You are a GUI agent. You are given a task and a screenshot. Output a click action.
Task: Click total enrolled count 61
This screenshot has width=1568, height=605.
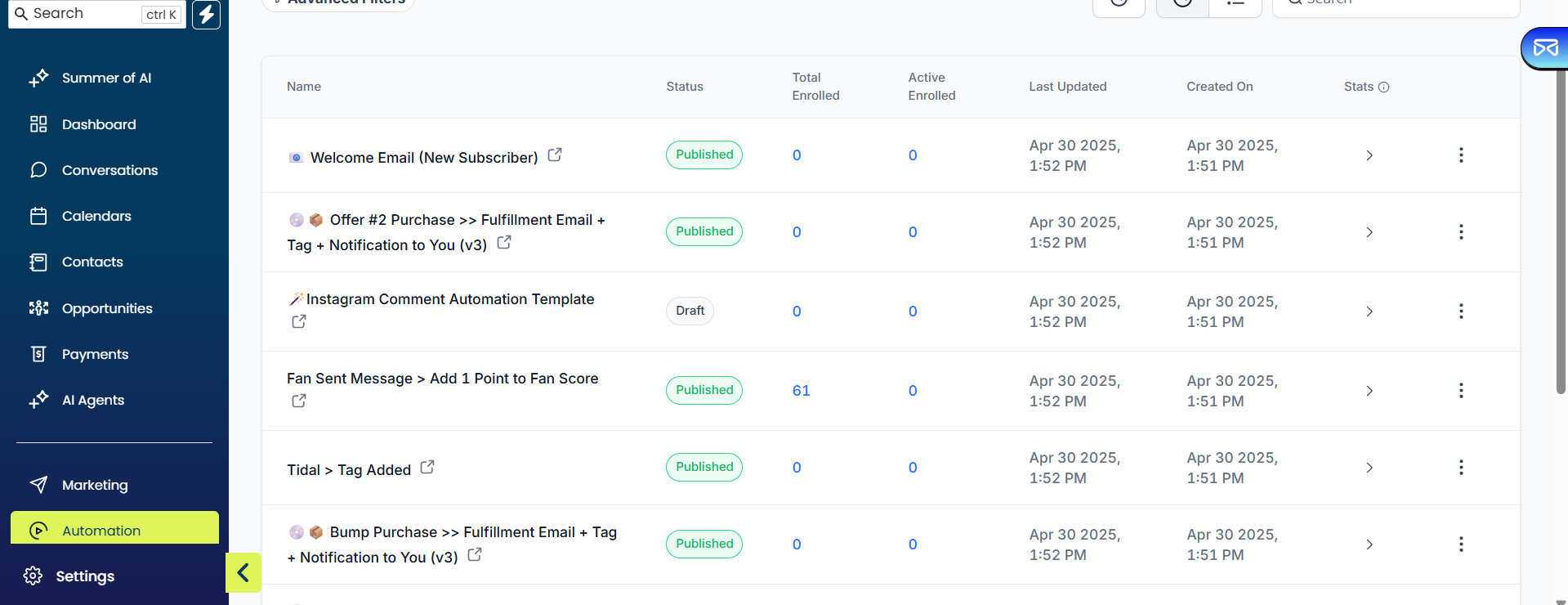pos(801,391)
